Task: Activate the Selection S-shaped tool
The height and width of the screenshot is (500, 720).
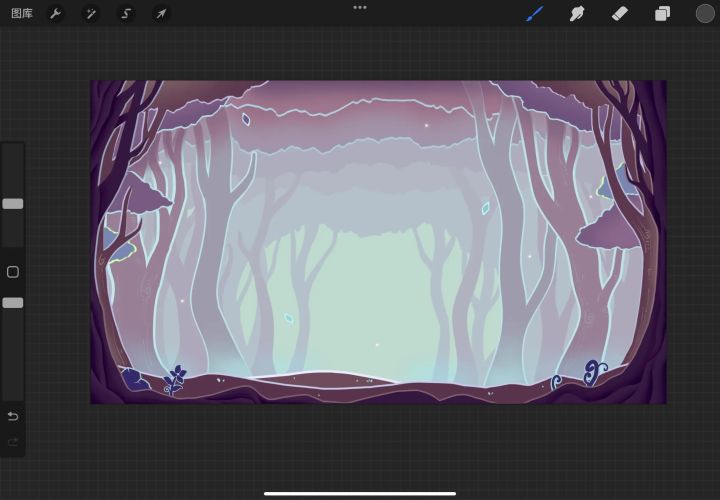Action: [126, 14]
